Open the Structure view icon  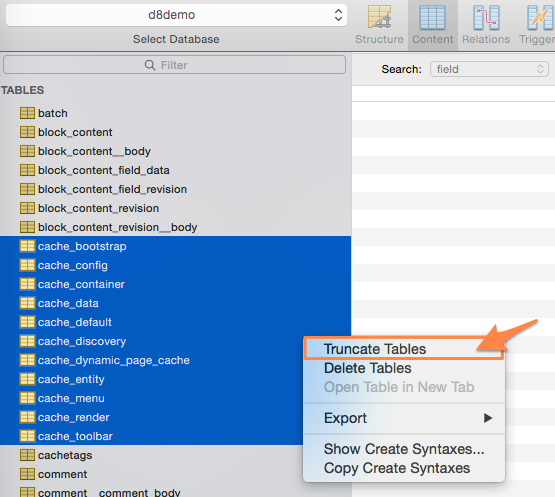pyautogui.click(x=379, y=17)
